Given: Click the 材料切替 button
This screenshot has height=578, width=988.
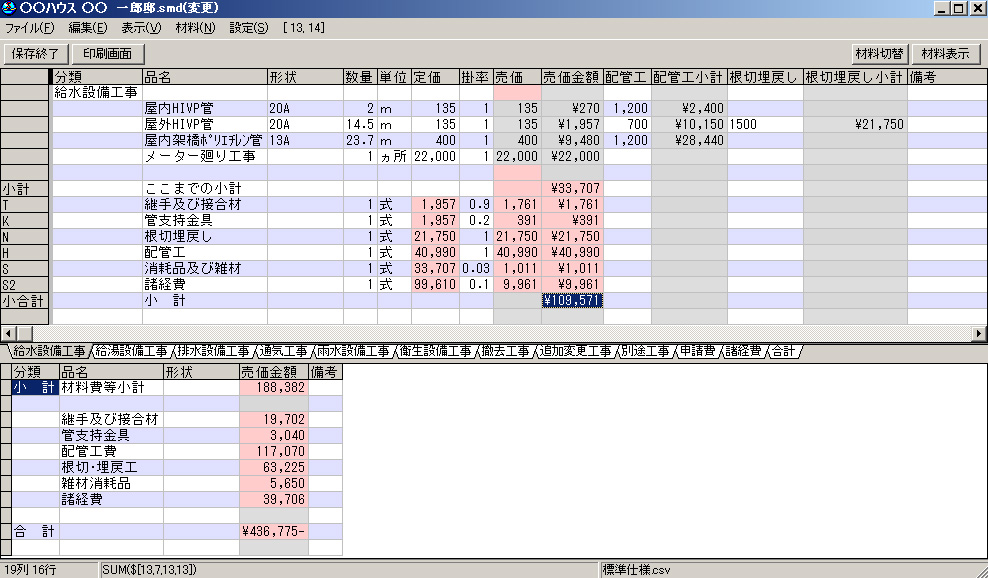Looking at the screenshot, I should tap(879, 54).
